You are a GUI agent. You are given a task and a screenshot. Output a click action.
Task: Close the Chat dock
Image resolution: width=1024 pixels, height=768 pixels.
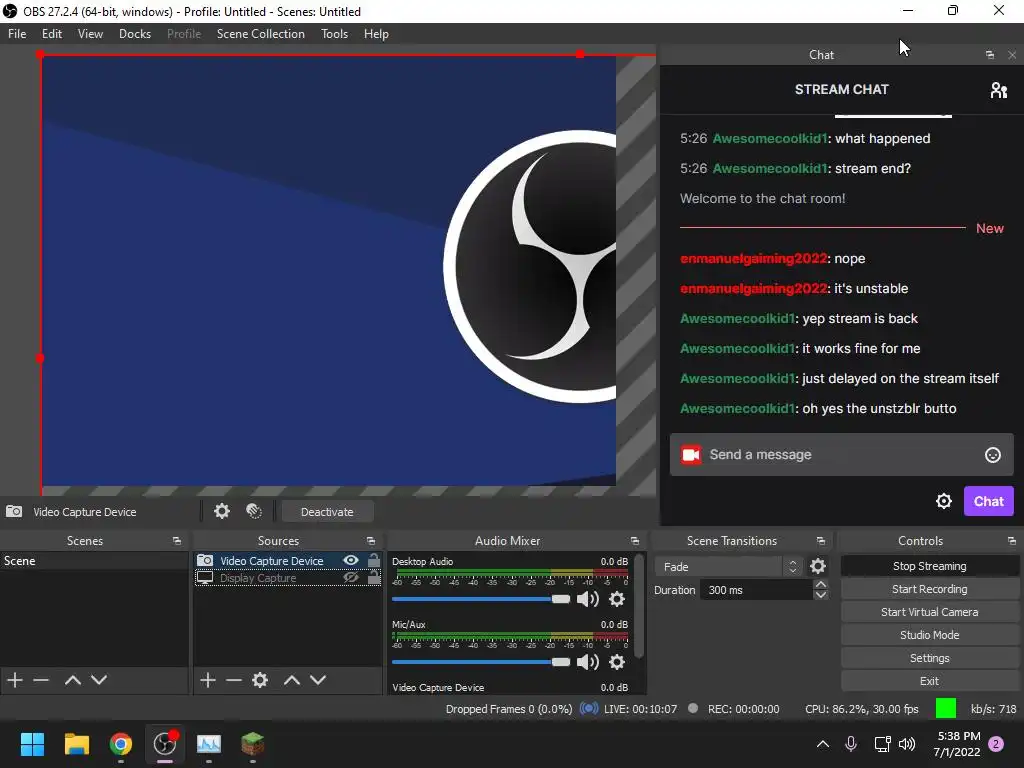(x=1012, y=55)
